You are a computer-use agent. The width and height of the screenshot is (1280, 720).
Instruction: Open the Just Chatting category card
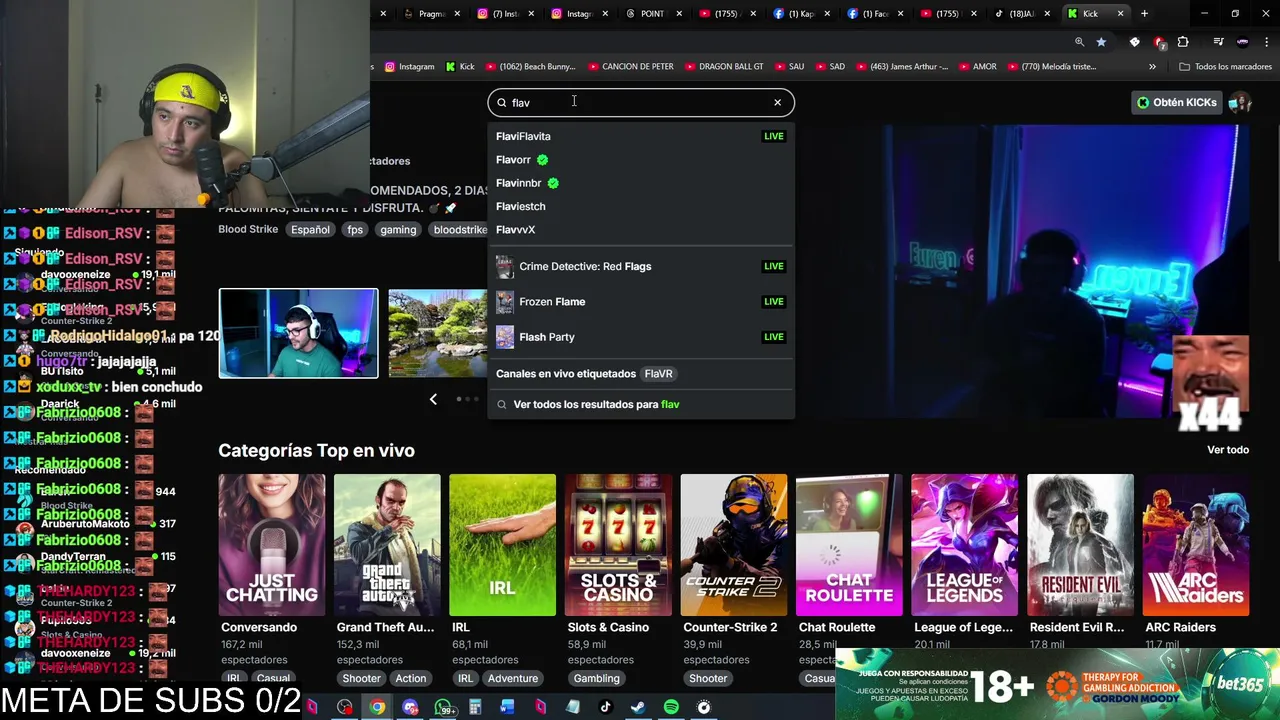271,545
